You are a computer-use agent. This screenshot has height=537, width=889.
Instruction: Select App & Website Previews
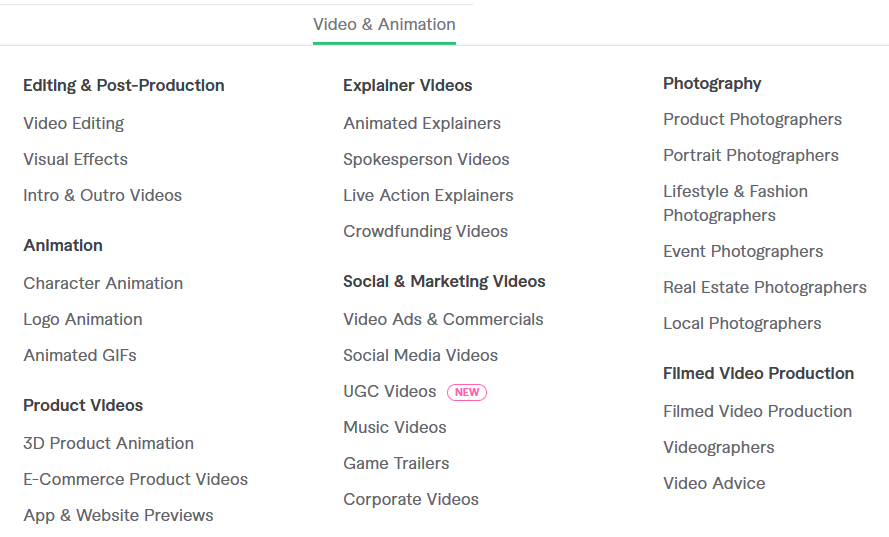click(118, 515)
